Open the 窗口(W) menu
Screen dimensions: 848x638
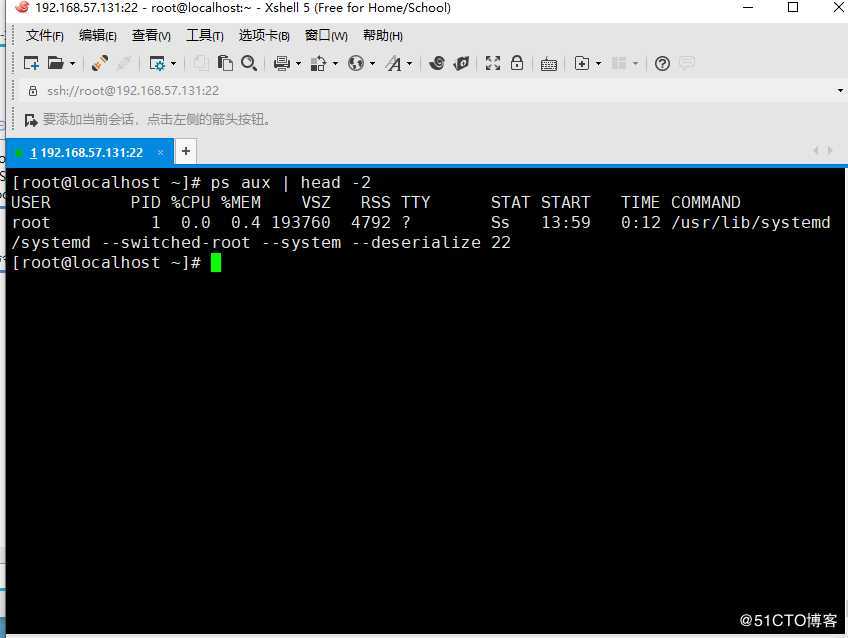326,36
